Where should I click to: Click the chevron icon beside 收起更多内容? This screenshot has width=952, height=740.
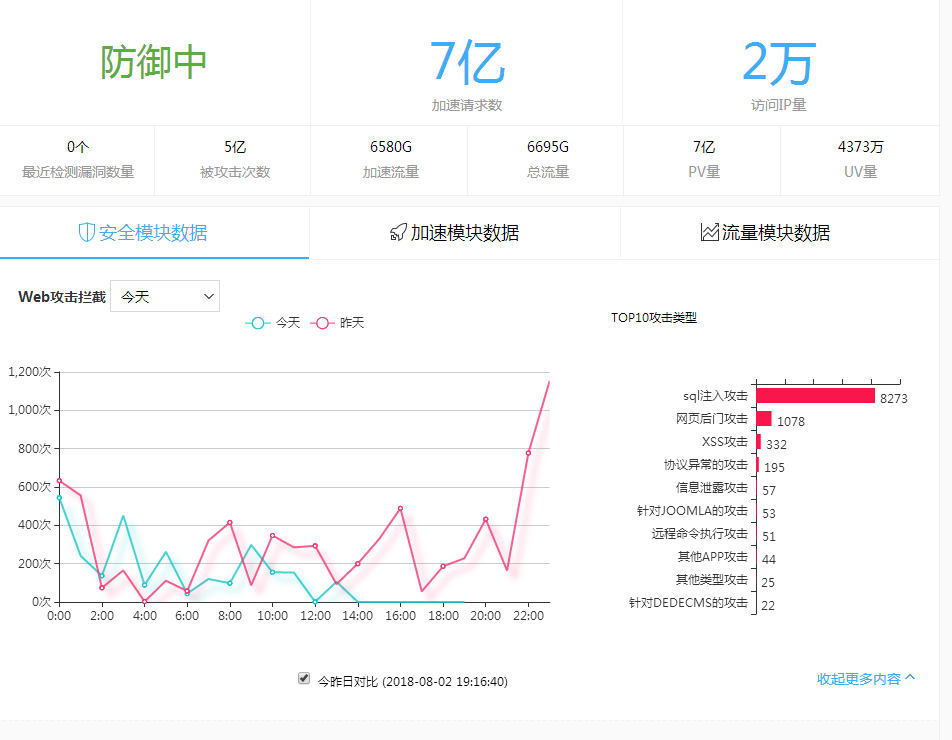click(x=910, y=678)
